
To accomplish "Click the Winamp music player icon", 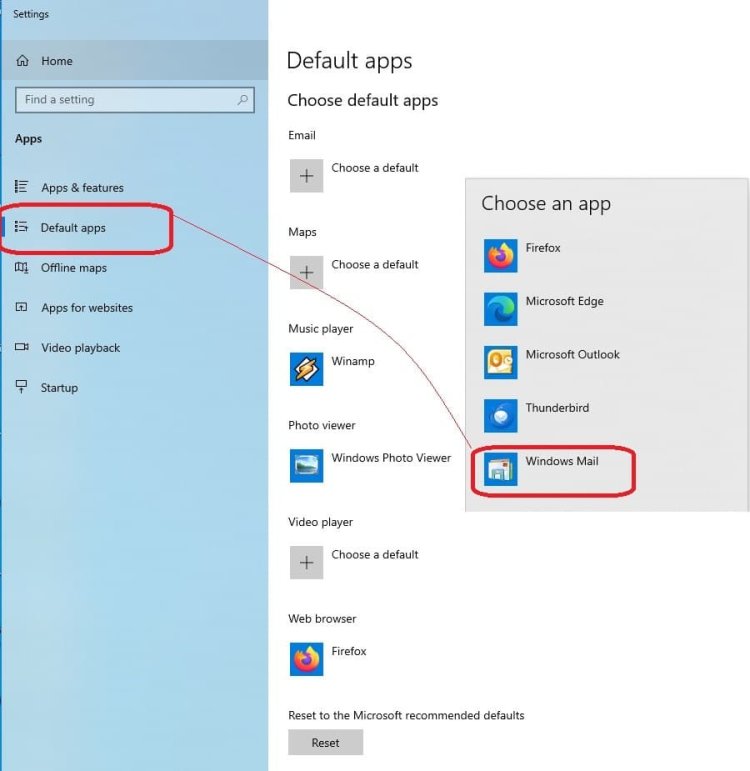I will [x=306, y=369].
